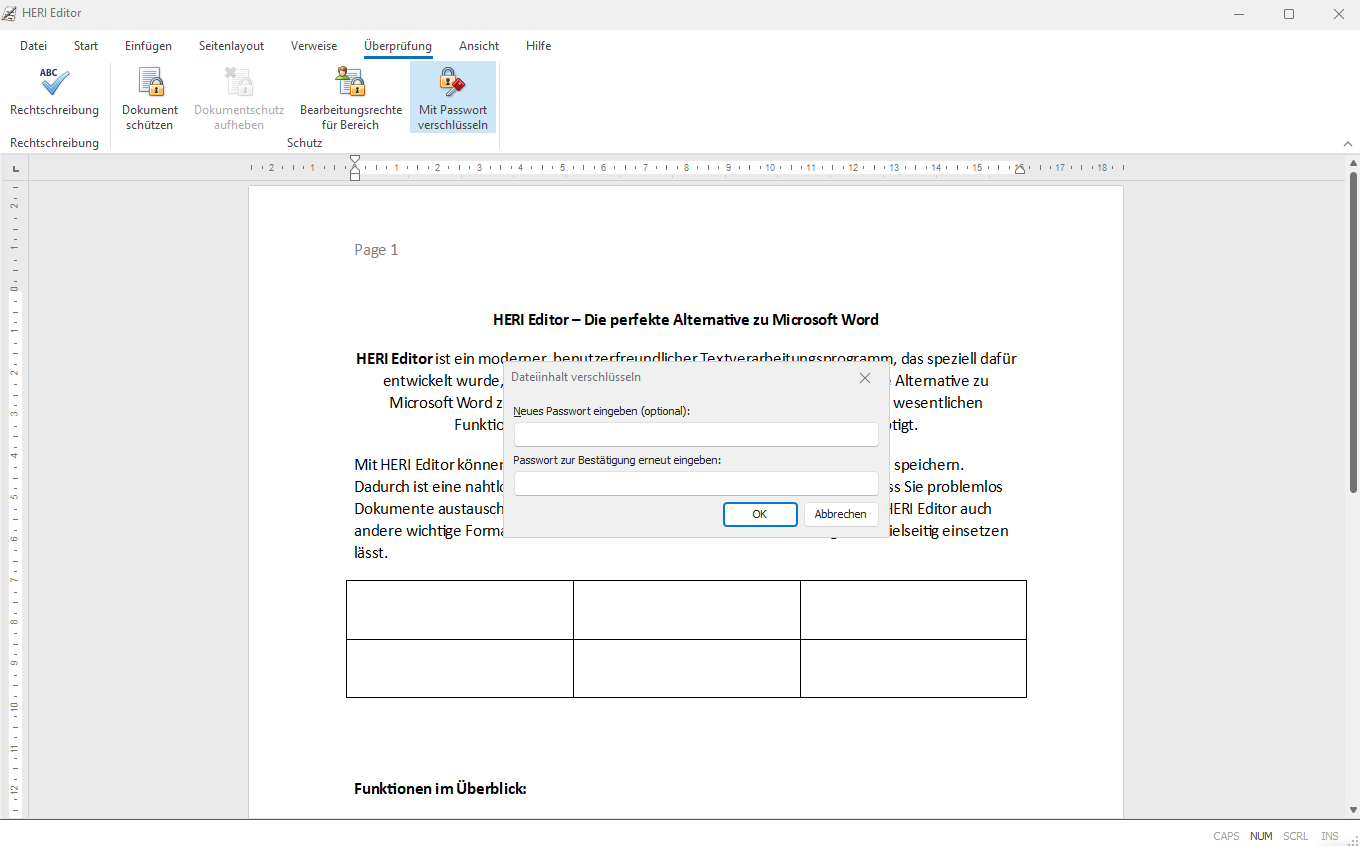
Task: Open Bearbeitungsrechte für Bereich
Action: (350, 82)
